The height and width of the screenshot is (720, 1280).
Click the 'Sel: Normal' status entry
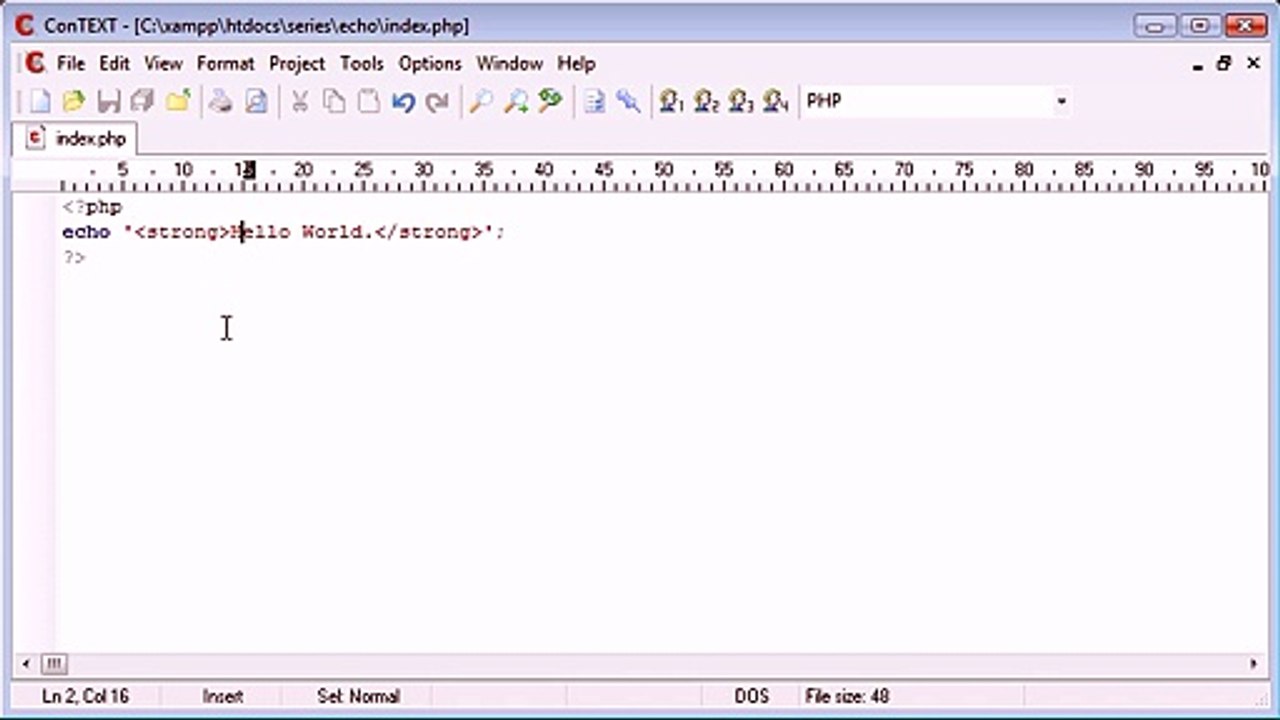tap(358, 696)
